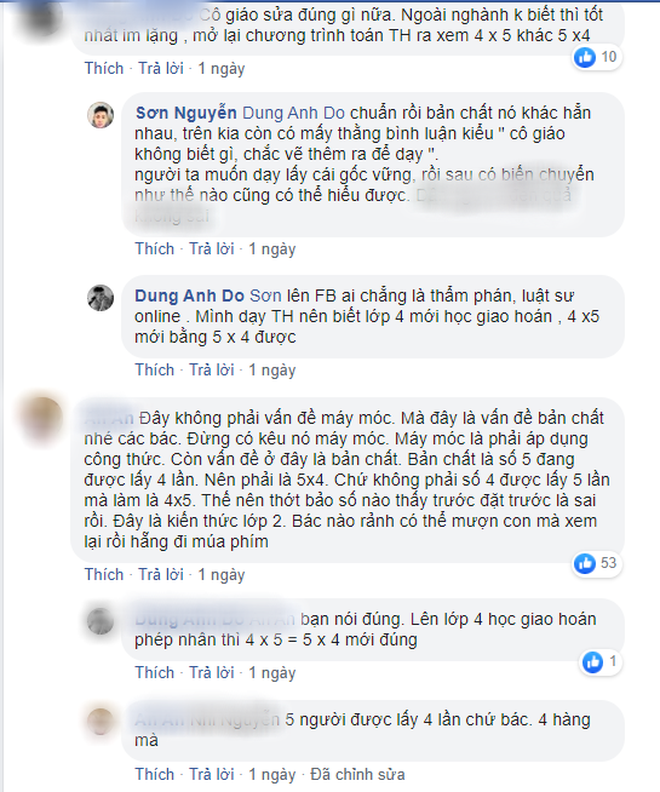Open avatar of the máy móc comment author
The width and height of the screenshot is (660, 792).
[x=42, y=420]
